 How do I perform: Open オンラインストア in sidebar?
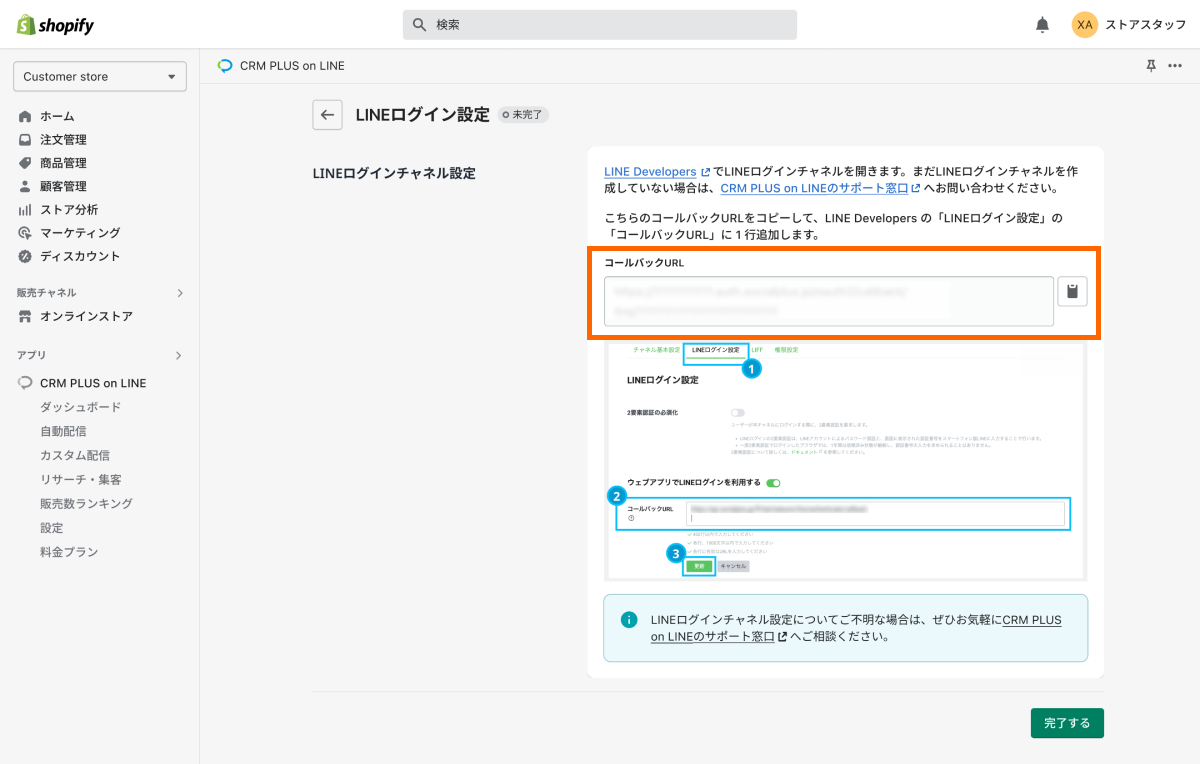(x=86, y=316)
